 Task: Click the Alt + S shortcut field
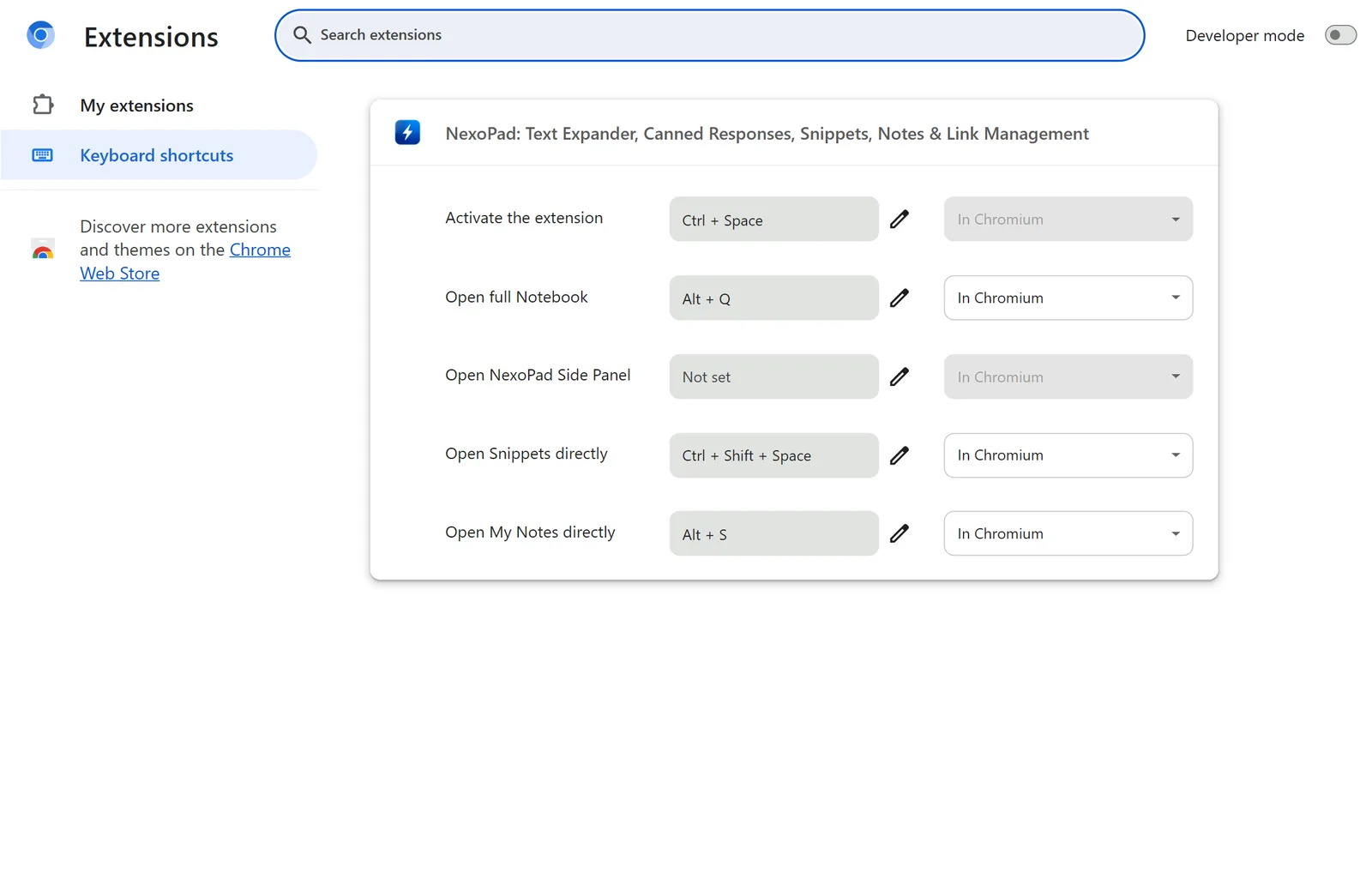tap(773, 533)
